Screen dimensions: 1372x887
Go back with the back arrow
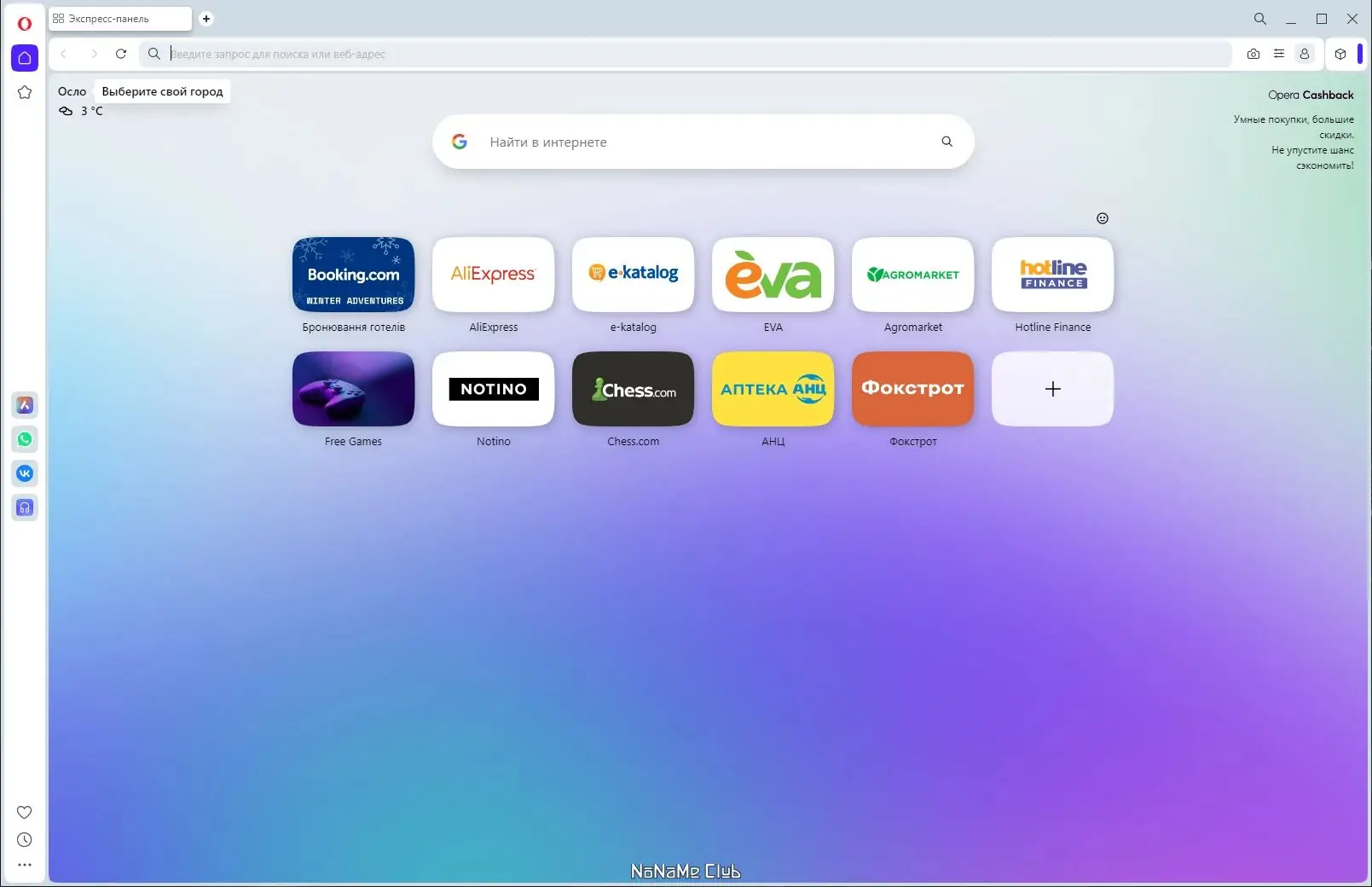pyautogui.click(x=63, y=54)
